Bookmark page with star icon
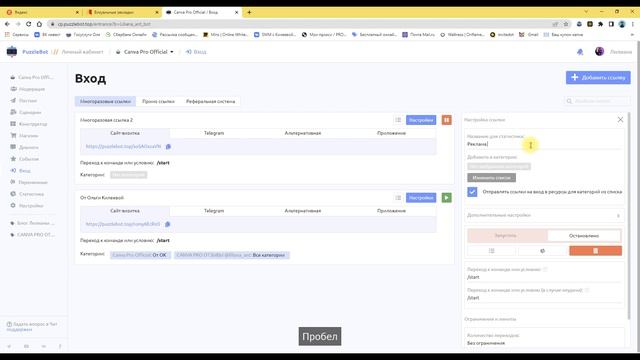The height and width of the screenshot is (360, 640). pyautogui.click(x=566, y=24)
